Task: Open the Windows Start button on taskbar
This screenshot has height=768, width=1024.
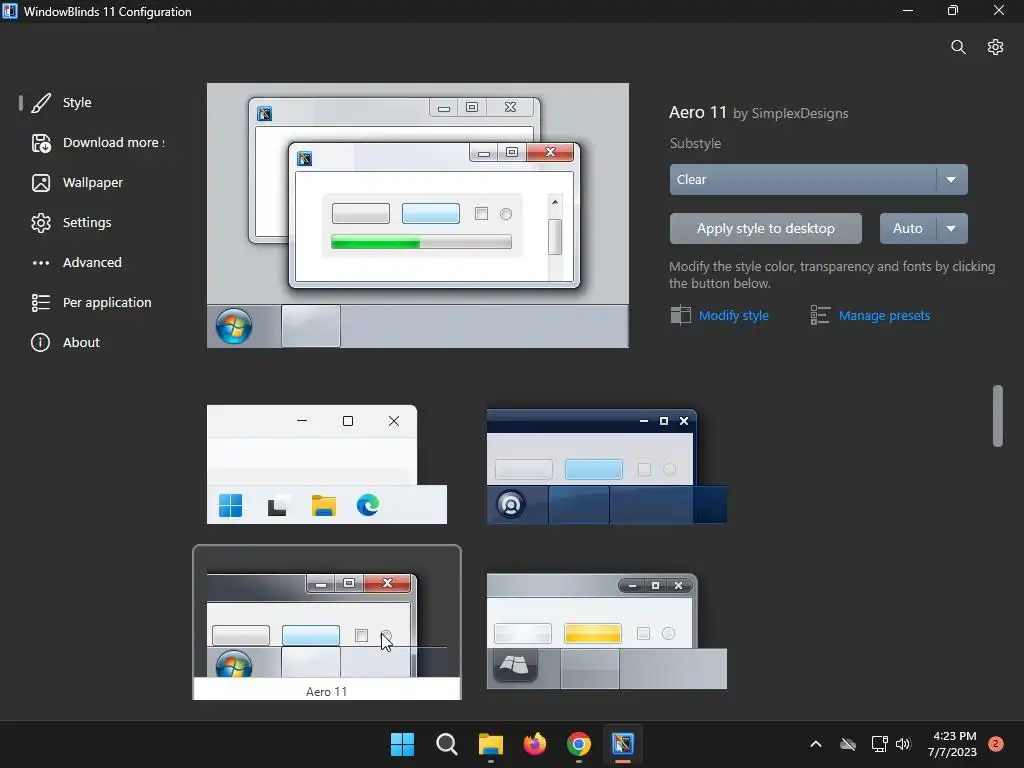Action: coord(402,744)
